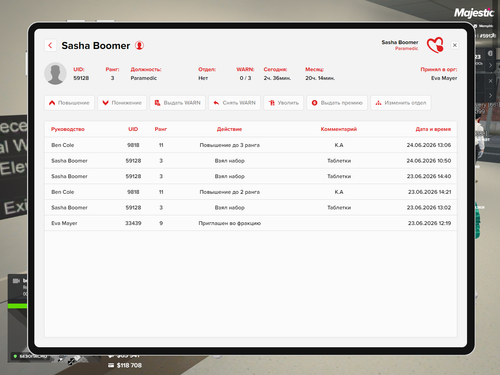Image resolution: width=500 pixels, height=375 pixels.
Task: Click the gray user avatar picture
Action: (x=55, y=73)
